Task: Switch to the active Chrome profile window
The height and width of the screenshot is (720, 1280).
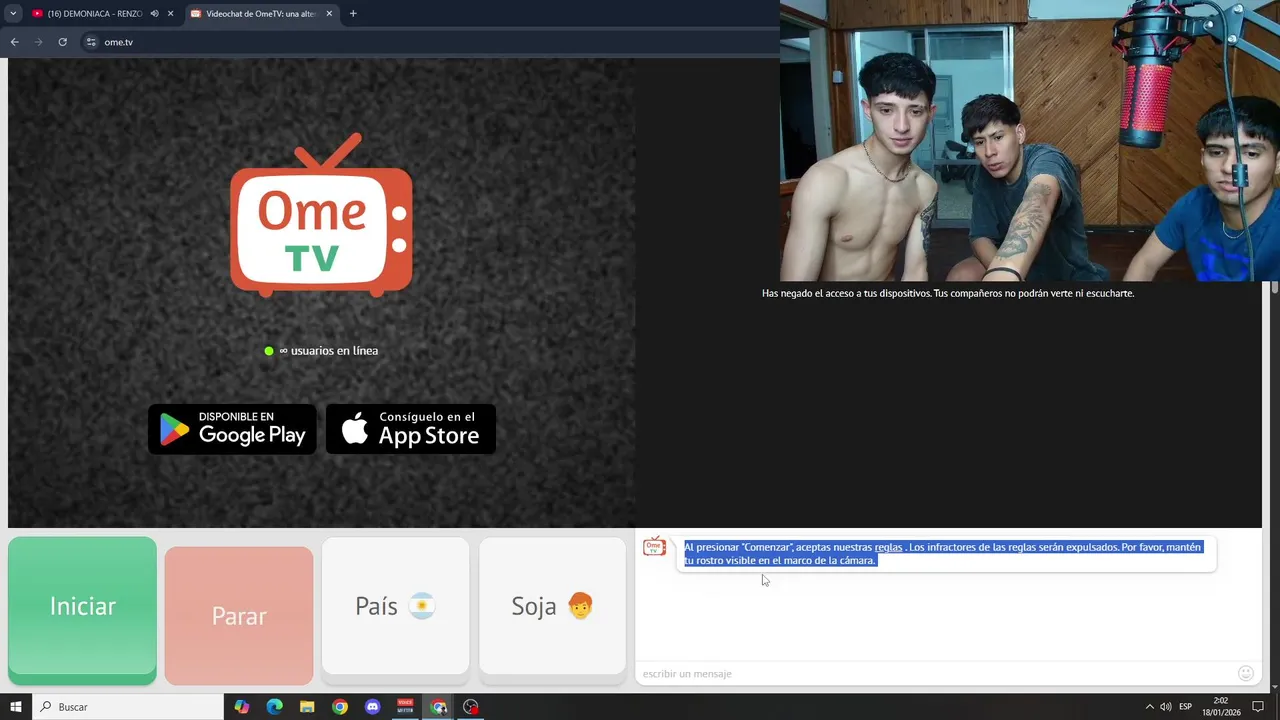Action: (438, 707)
